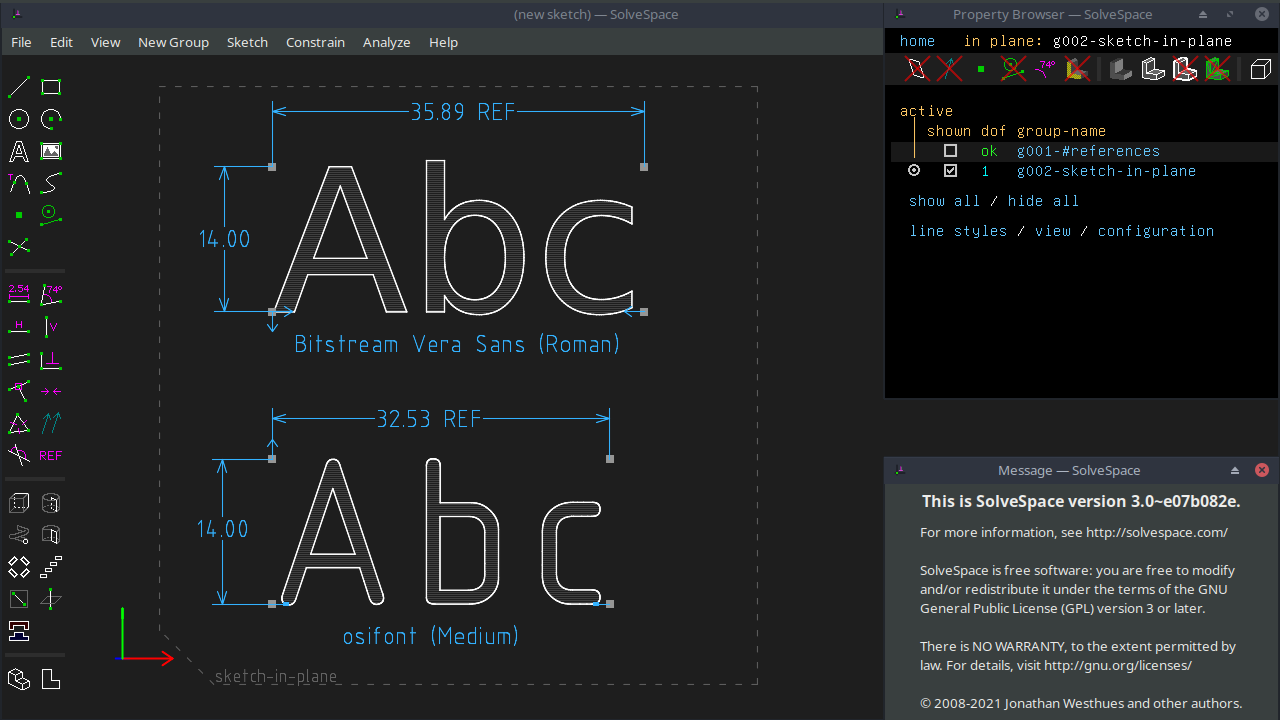This screenshot has height=720, width=1280.
Task: Select the Tangent Arc tool
Action: tap(18, 183)
